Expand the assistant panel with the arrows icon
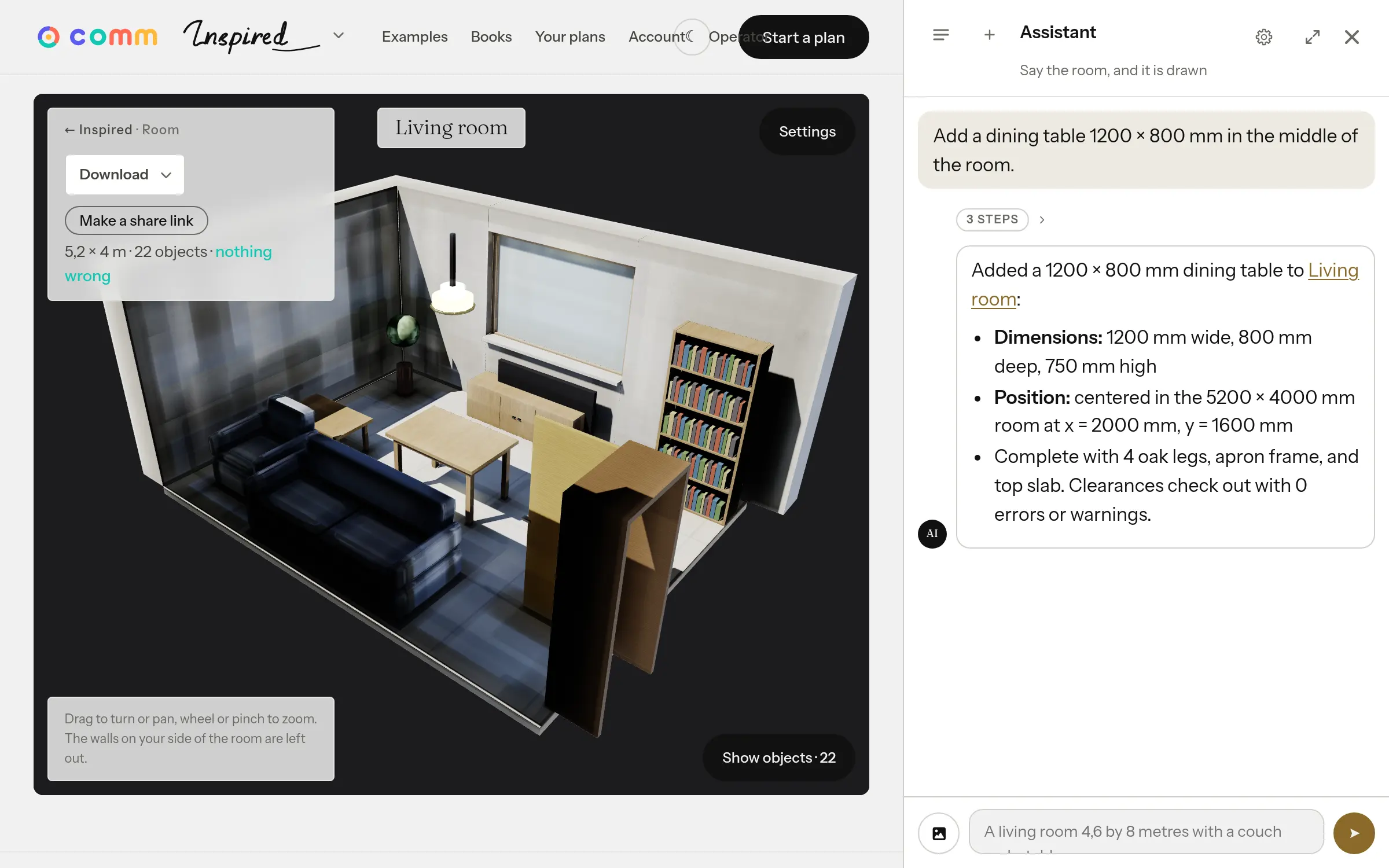Image resolution: width=1389 pixels, height=868 pixels. pyautogui.click(x=1313, y=37)
